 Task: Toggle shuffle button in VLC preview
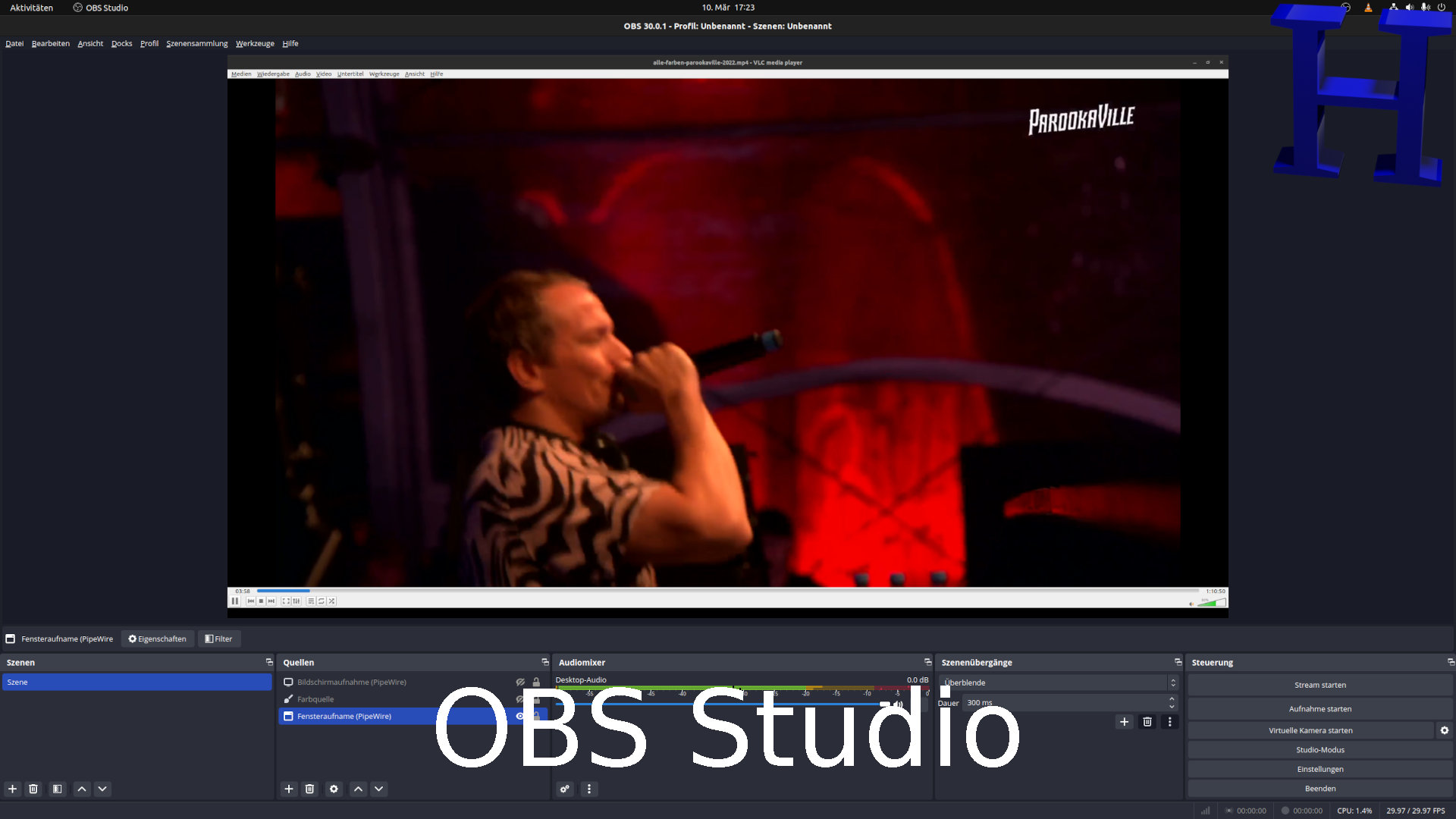332,601
